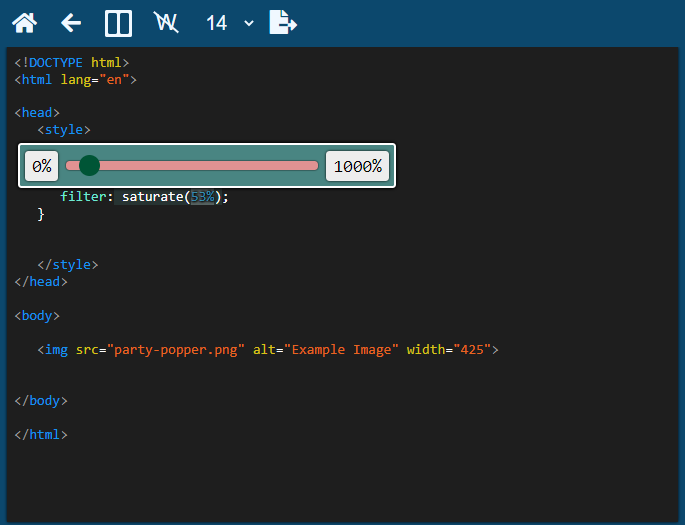Click the closing </style> tag

(68, 265)
